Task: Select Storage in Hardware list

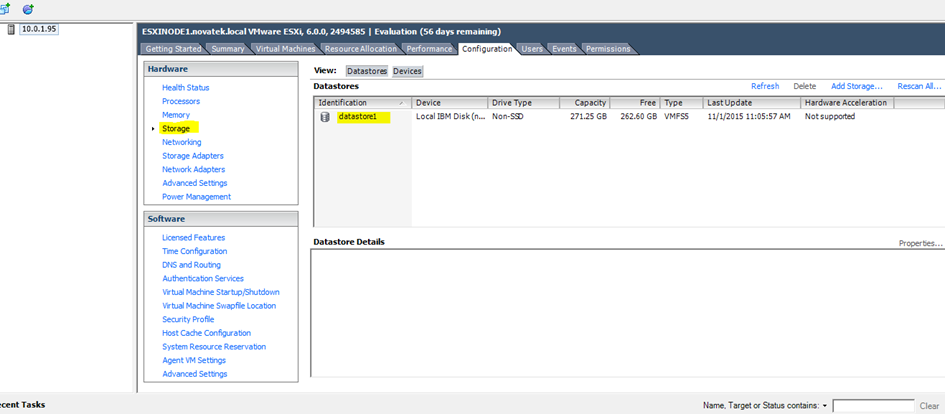Action: click(x=176, y=129)
